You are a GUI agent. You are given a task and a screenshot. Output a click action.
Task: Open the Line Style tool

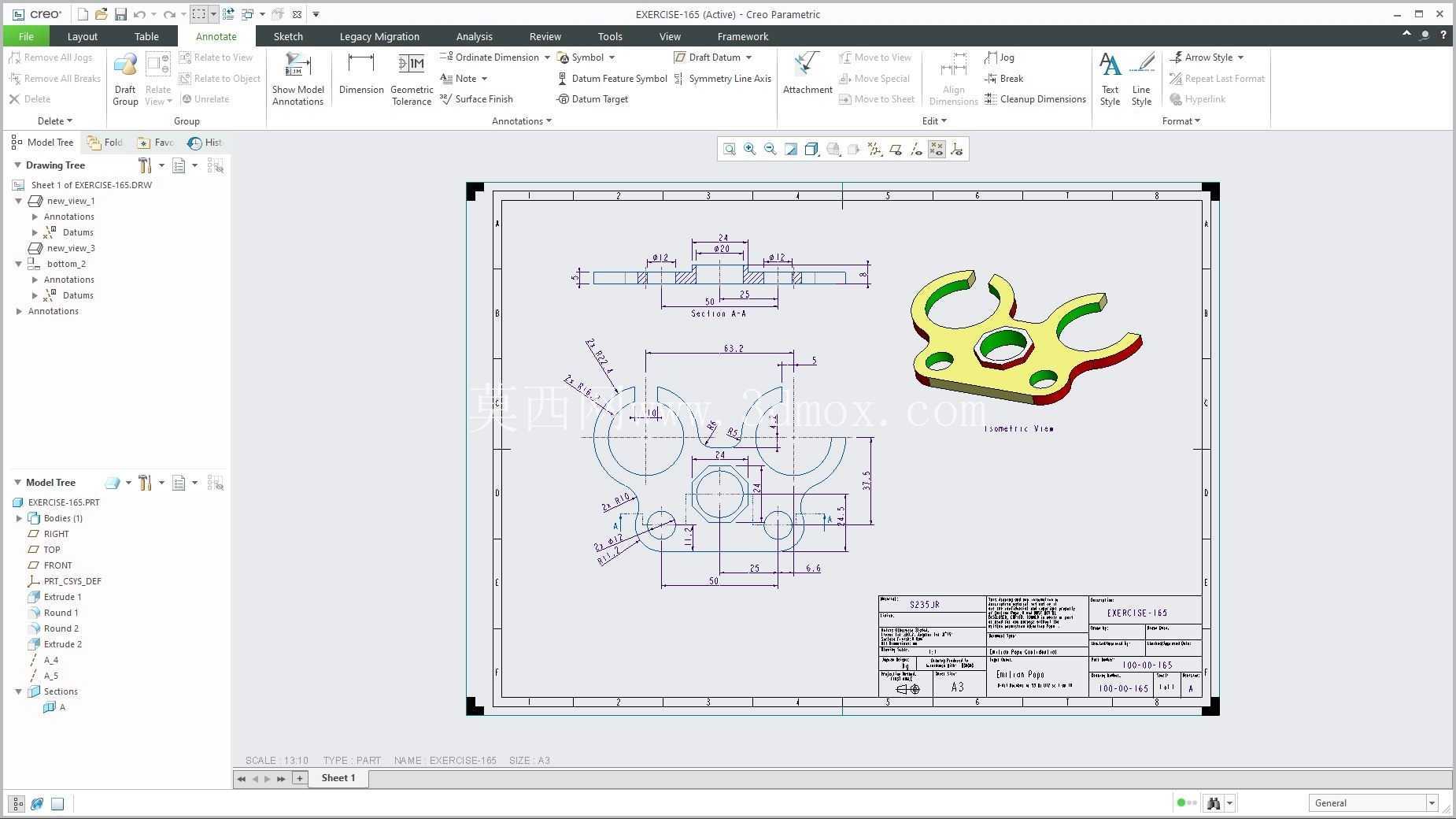point(1141,79)
